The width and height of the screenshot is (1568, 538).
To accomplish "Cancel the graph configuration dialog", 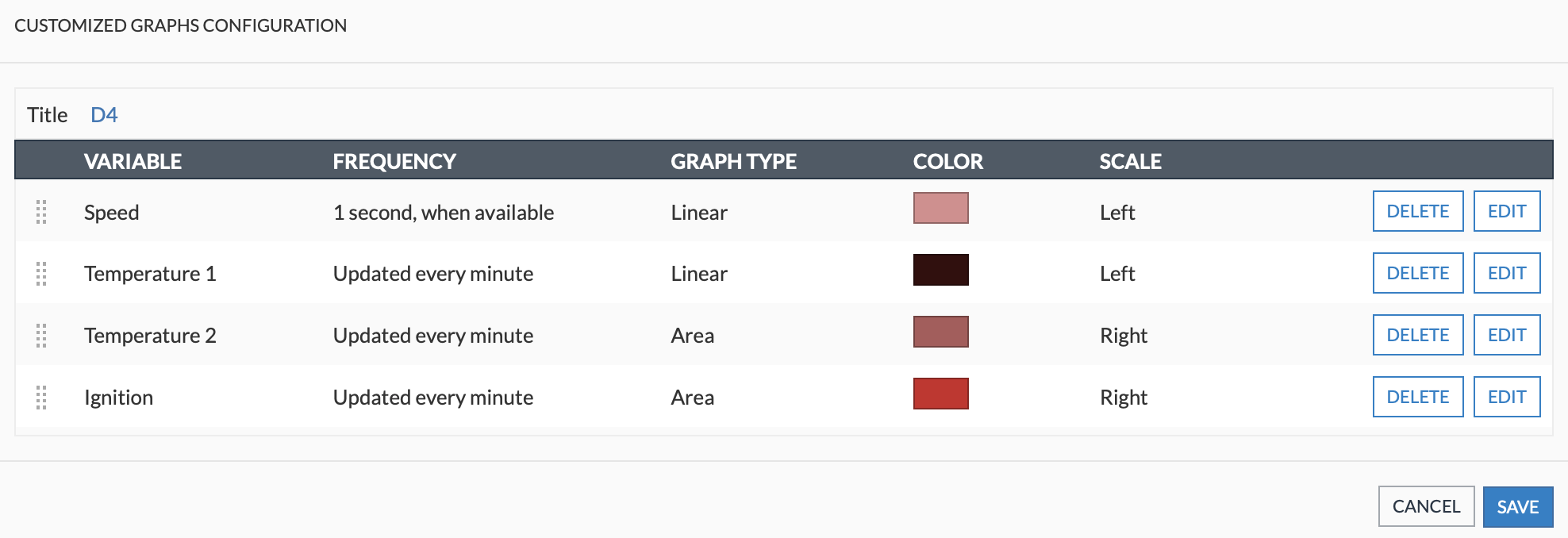I will (x=1426, y=506).
